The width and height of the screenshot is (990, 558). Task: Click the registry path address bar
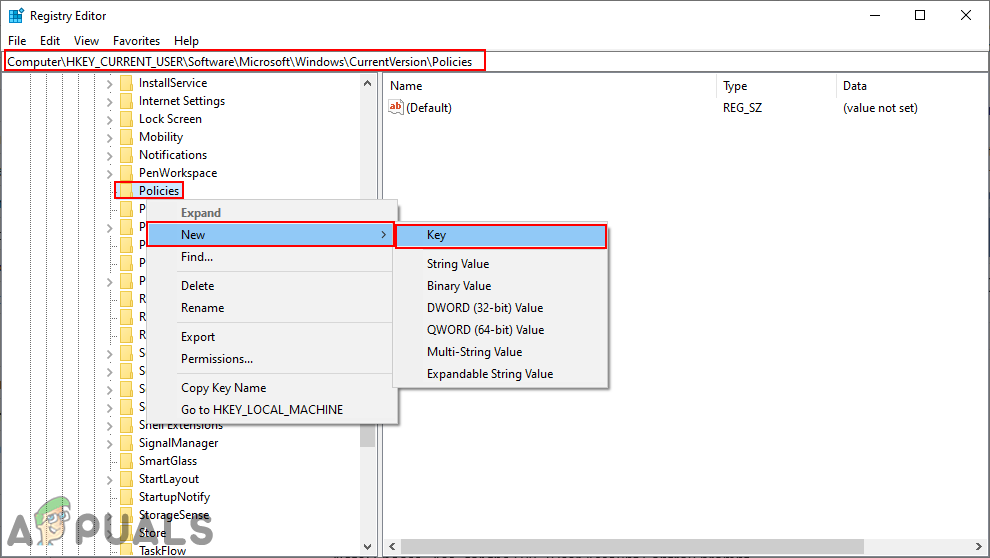[x=495, y=62]
